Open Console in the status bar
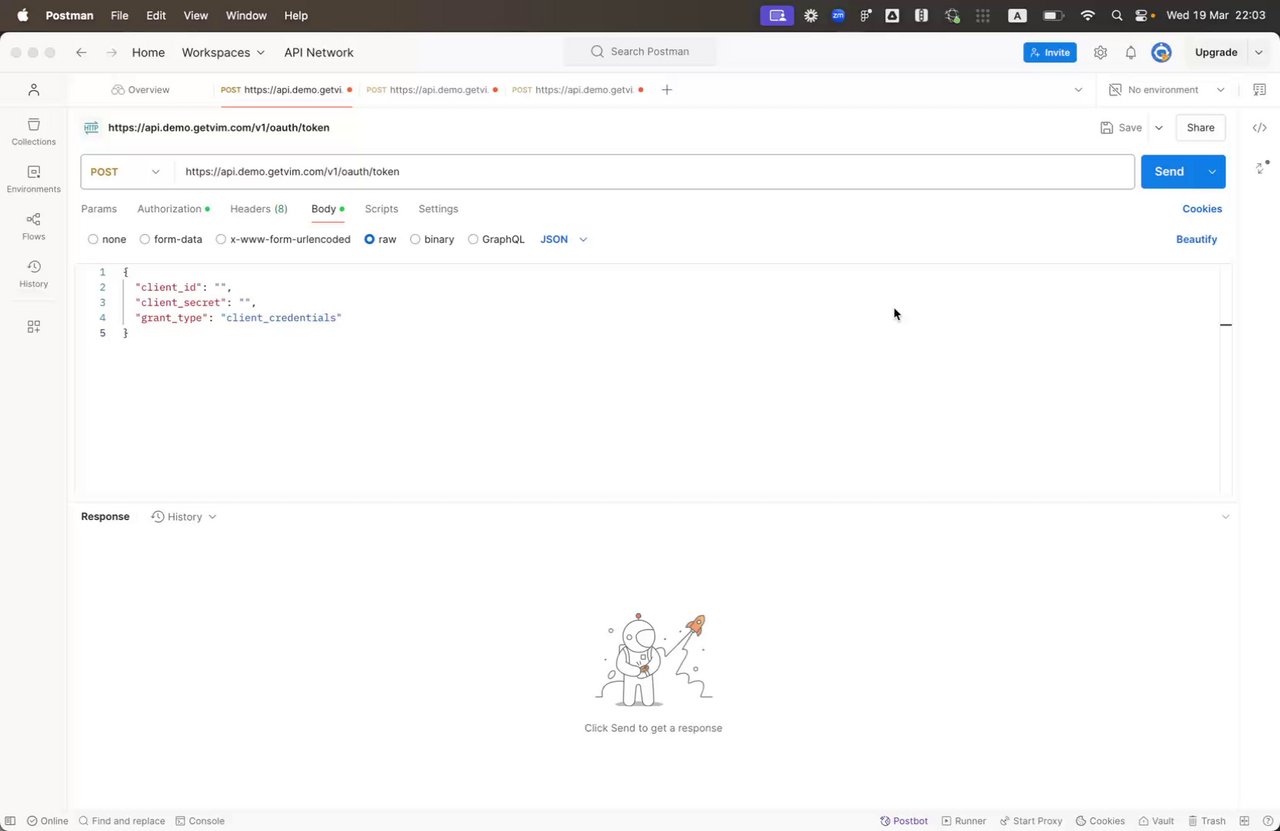This screenshot has width=1280, height=831. 200,821
